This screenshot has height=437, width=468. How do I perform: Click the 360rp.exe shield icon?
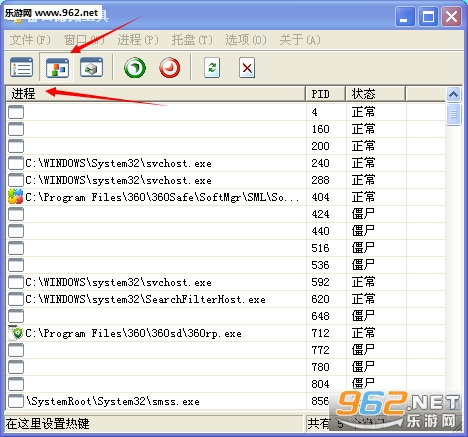tap(15, 333)
